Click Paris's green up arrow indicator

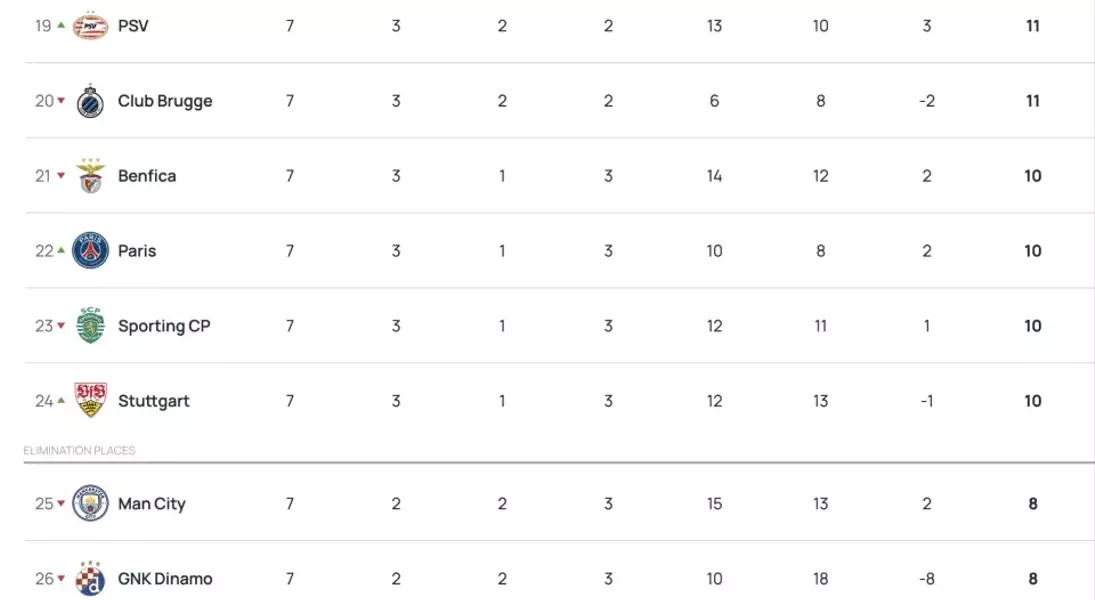[x=61, y=250]
